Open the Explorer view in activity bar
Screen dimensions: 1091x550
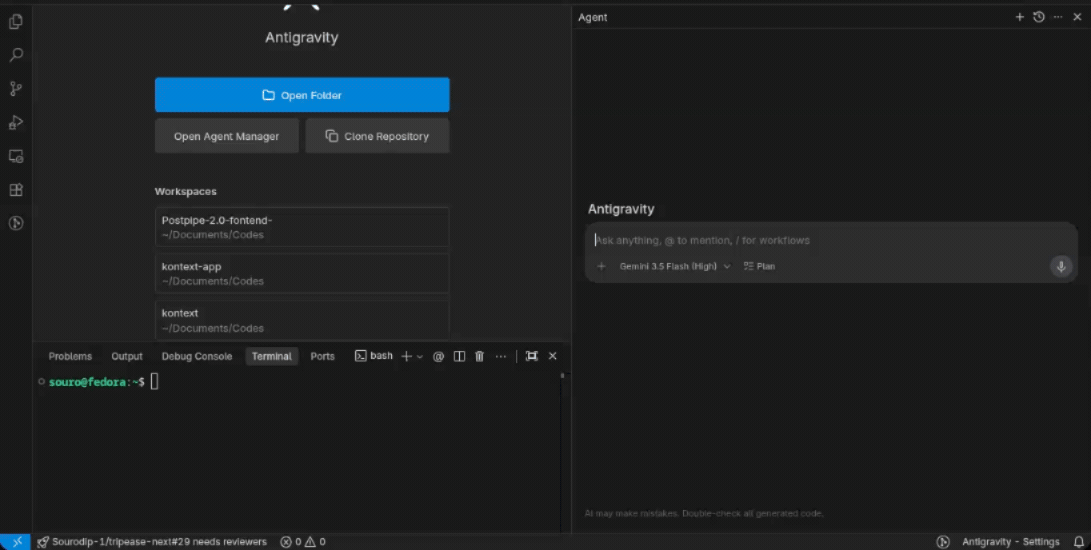[x=15, y=22]
